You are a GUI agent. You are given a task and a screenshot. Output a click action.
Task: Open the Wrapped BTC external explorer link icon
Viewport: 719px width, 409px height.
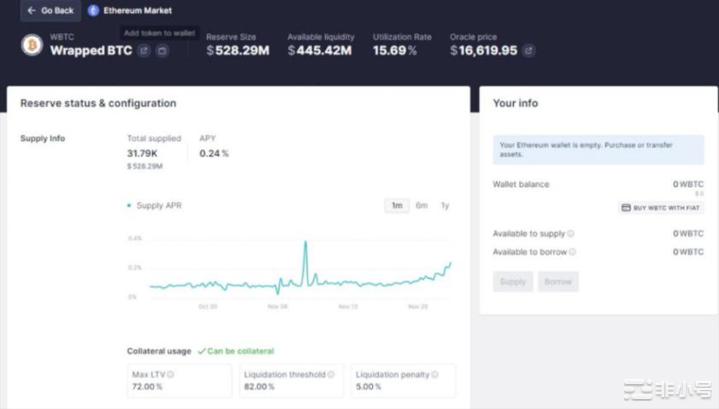pyautogui.click(x=144, y=50)
